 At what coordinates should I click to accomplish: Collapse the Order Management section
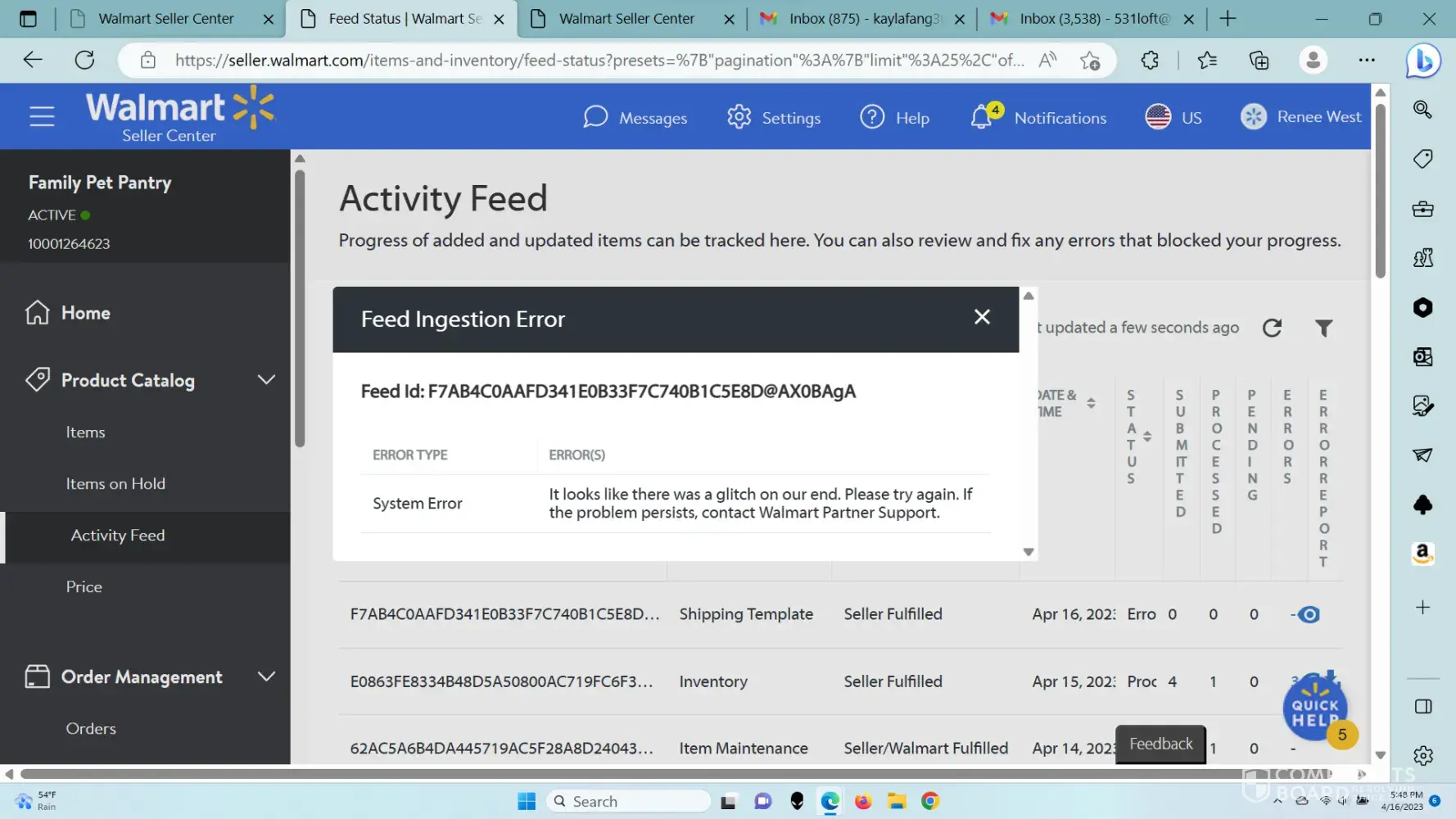[x=266, y=677]
